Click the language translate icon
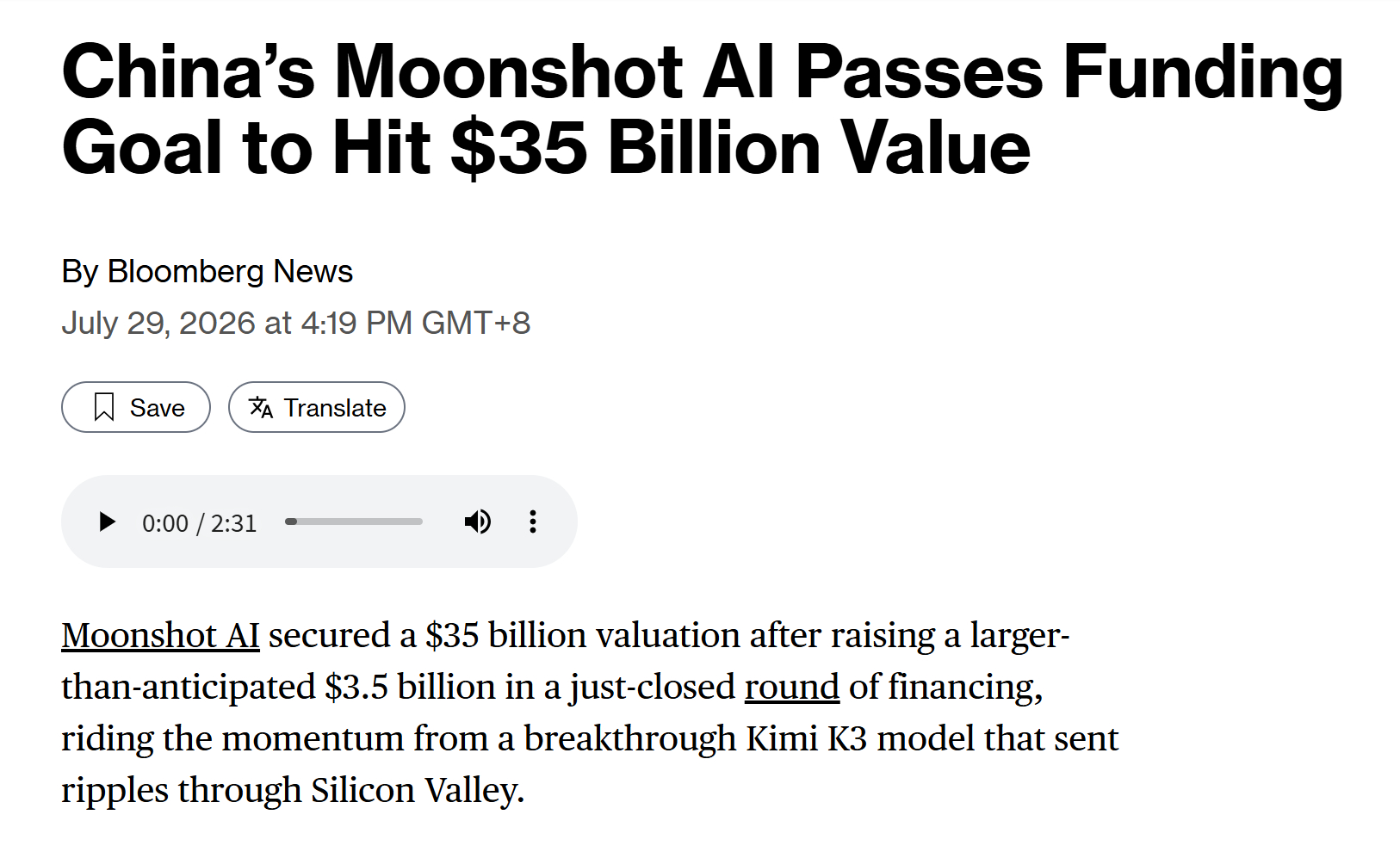1400x864 pixels. (x=261, y=407)
